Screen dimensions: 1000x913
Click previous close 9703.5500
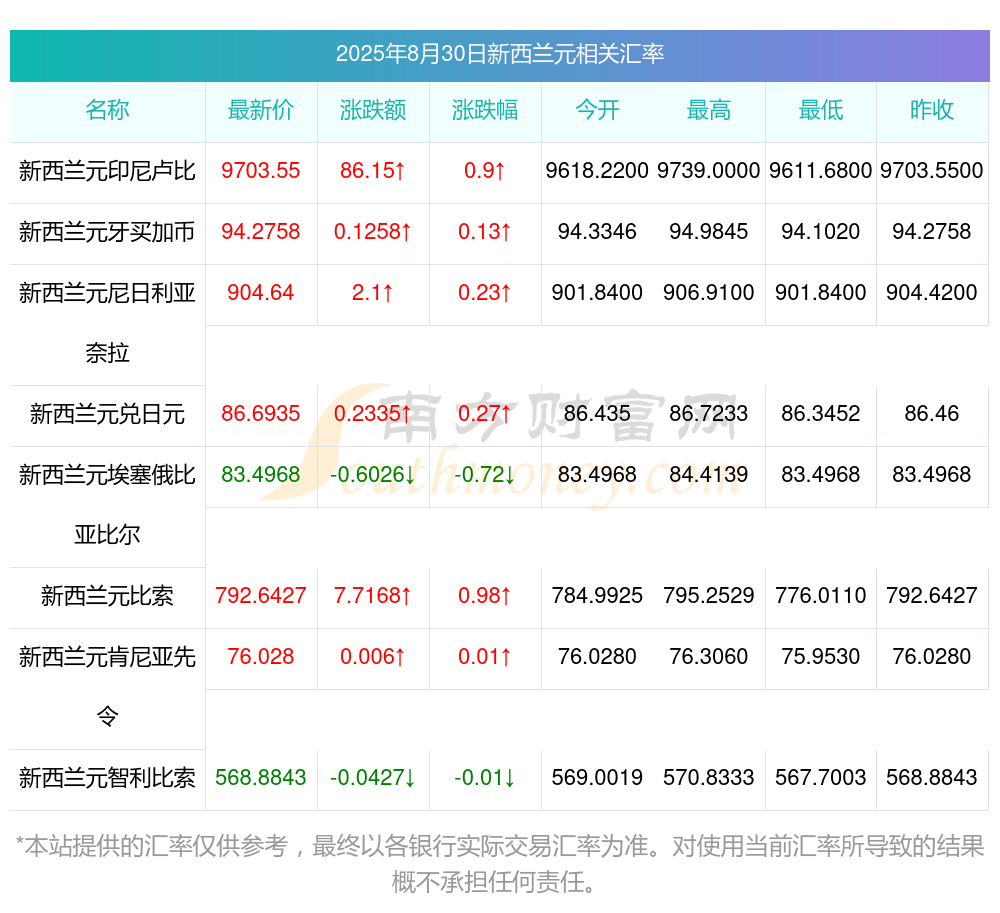click(x=932, y=170)
